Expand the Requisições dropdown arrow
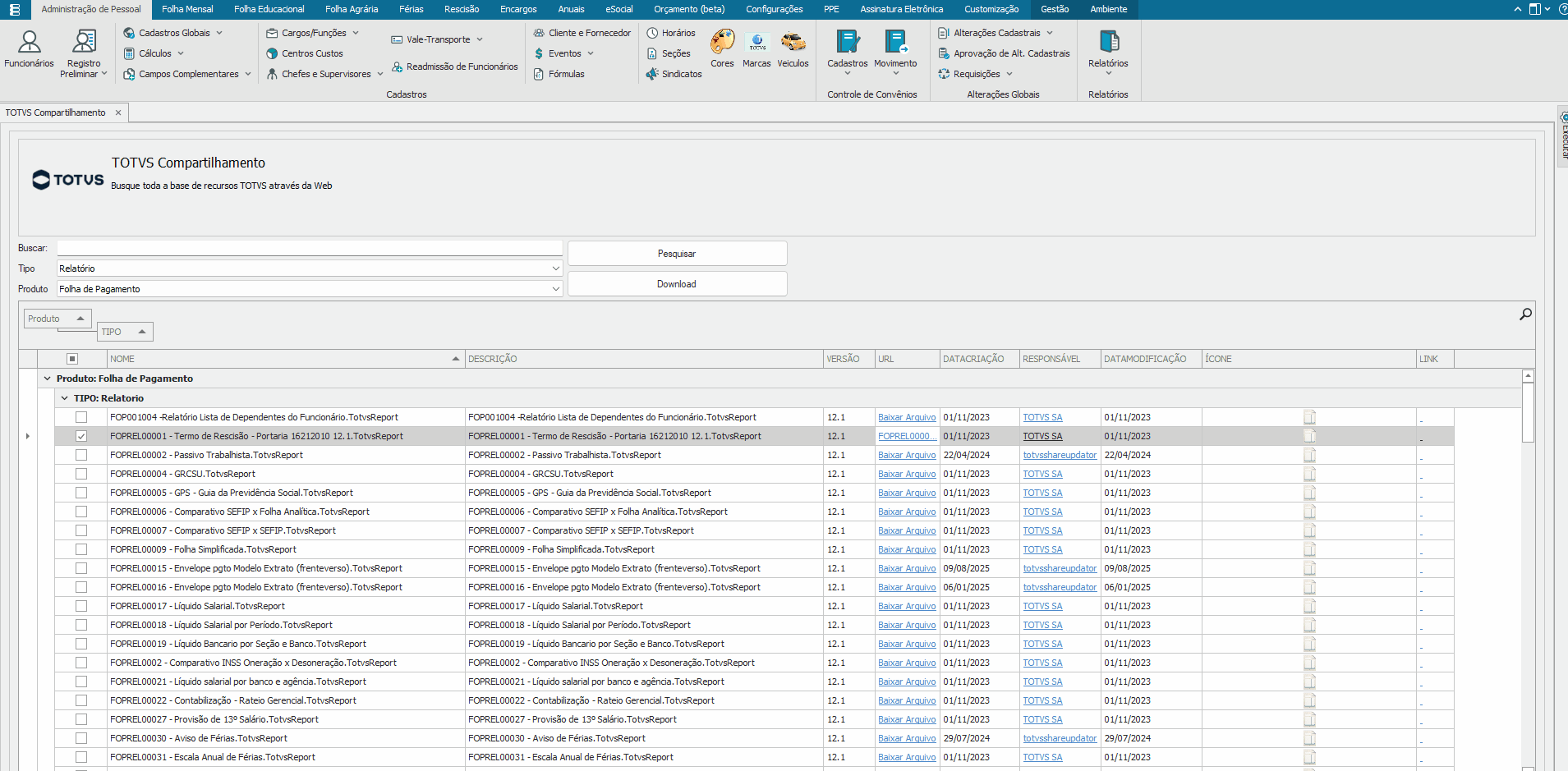1568x771 pixels. point(1009,74)
